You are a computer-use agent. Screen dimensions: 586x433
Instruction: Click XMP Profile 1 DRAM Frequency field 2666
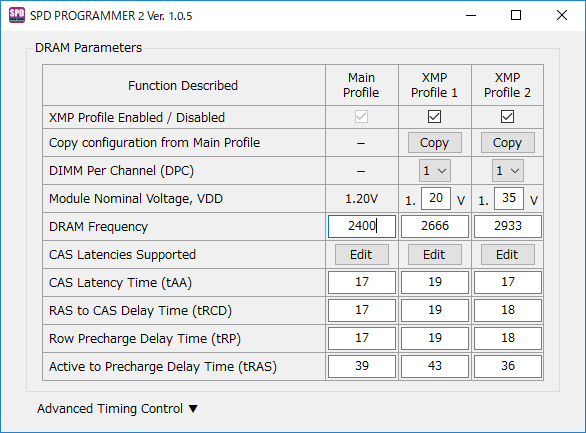tap(435, 226)
